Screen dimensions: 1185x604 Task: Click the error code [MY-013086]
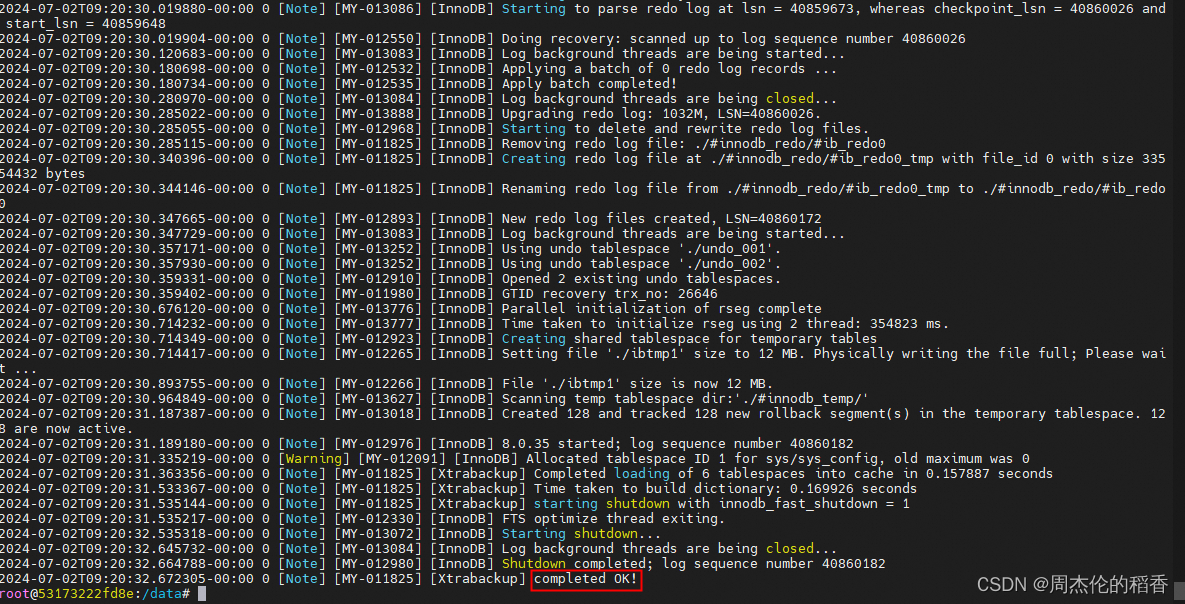[x=379, y=9]
